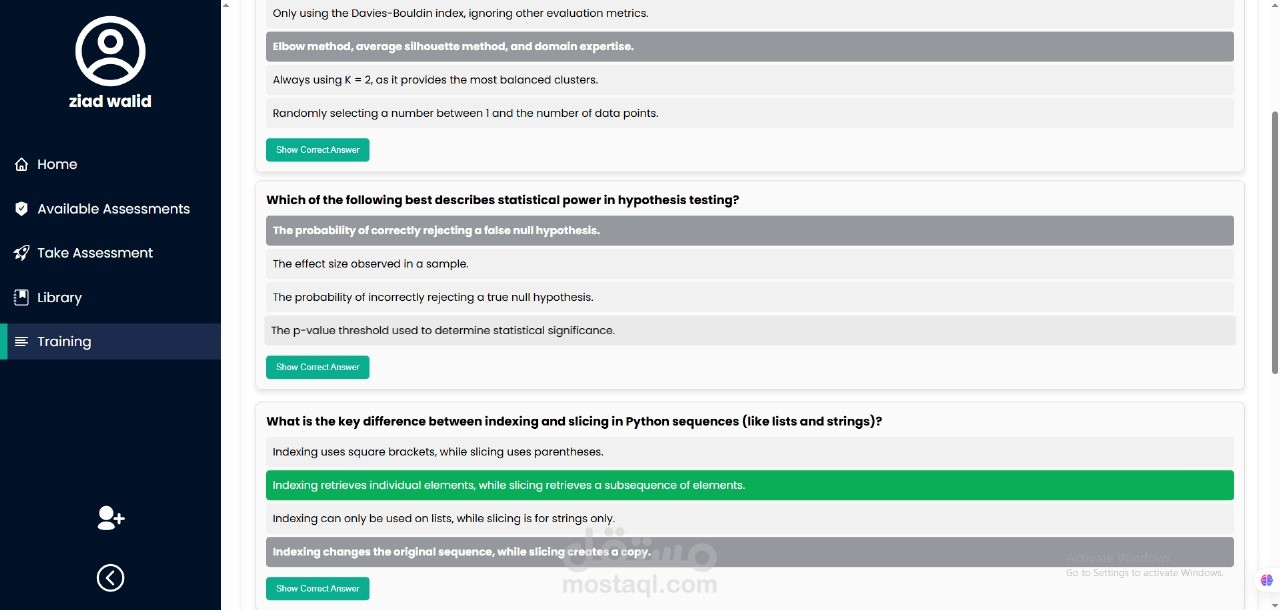Select 'The effect size observed in a sample'

pyautogui.click(x=749, y=264)
